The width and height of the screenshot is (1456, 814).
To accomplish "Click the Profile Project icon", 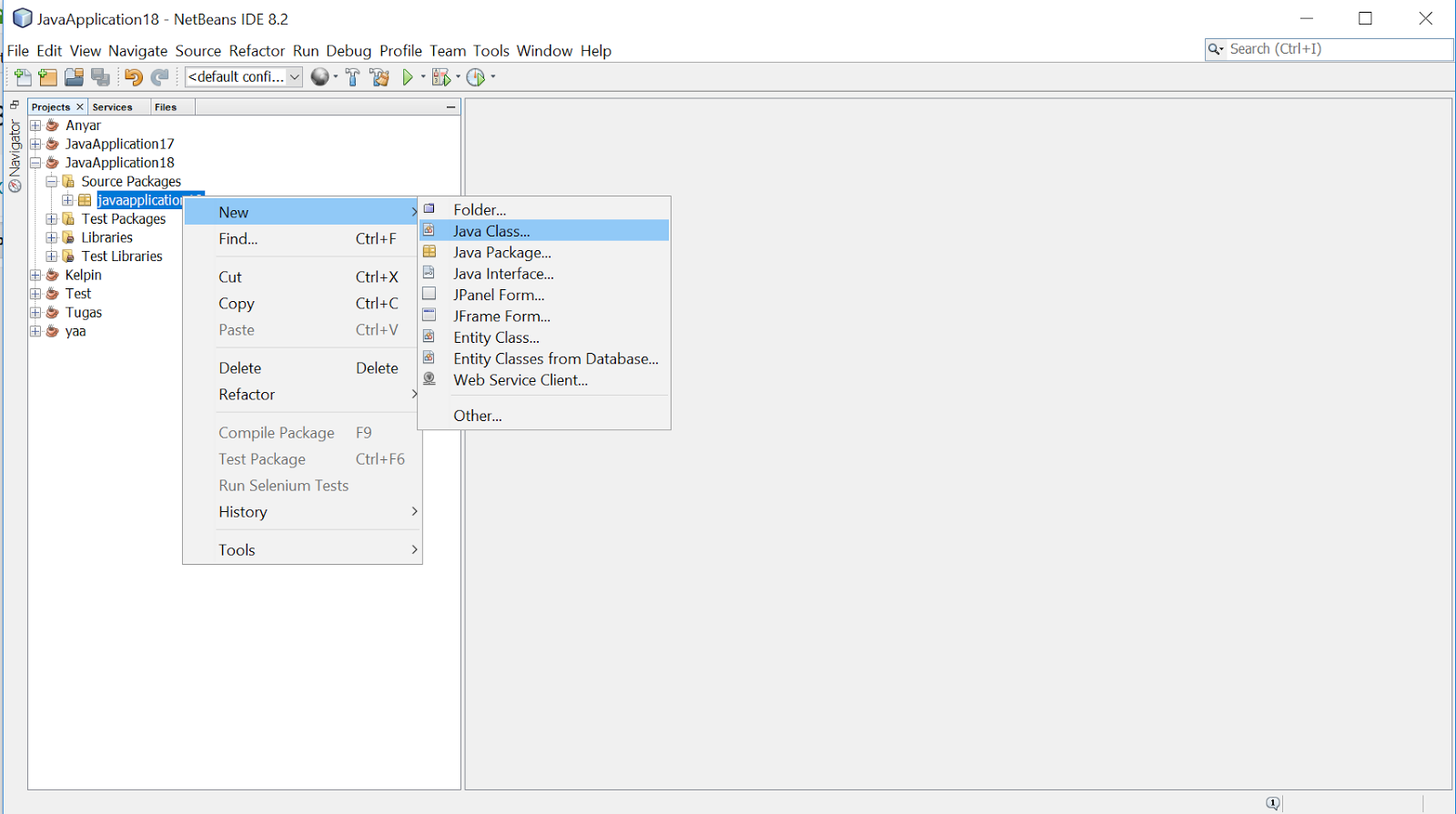I will pyautogui.click(x=476, y=77).
